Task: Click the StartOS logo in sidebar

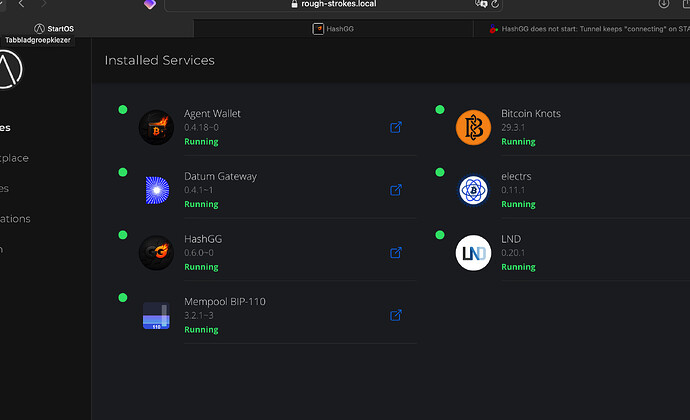Action: pos(9,69)
